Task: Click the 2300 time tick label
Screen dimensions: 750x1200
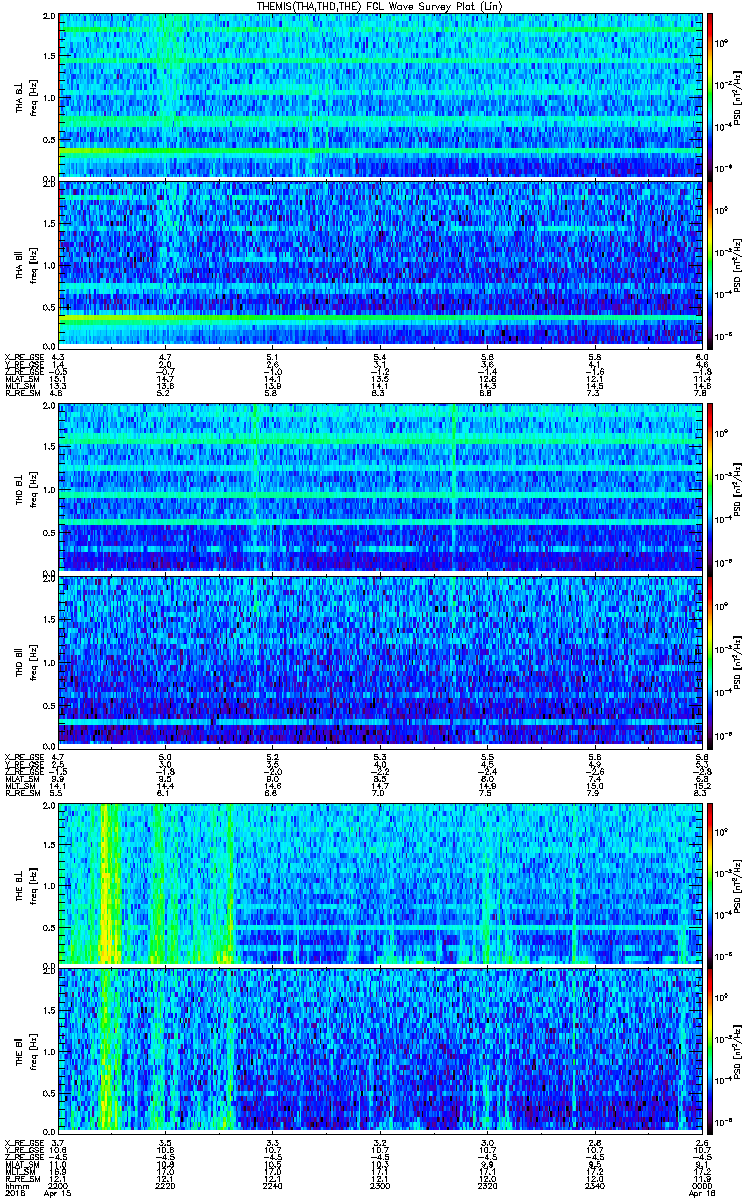Action: (x=379, y=1185)
